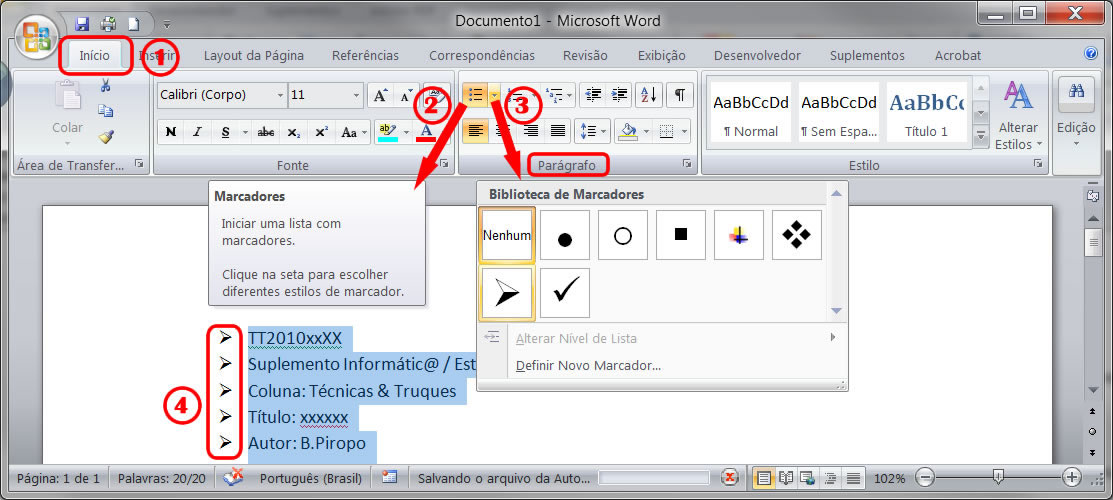Expand the styles gallery More button
Screen dimensions: 1113x500
tap(982, 134)
